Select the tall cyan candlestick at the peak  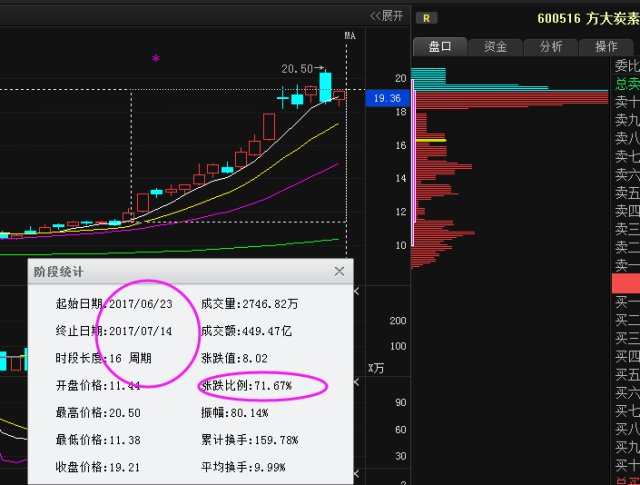point(325,84)
